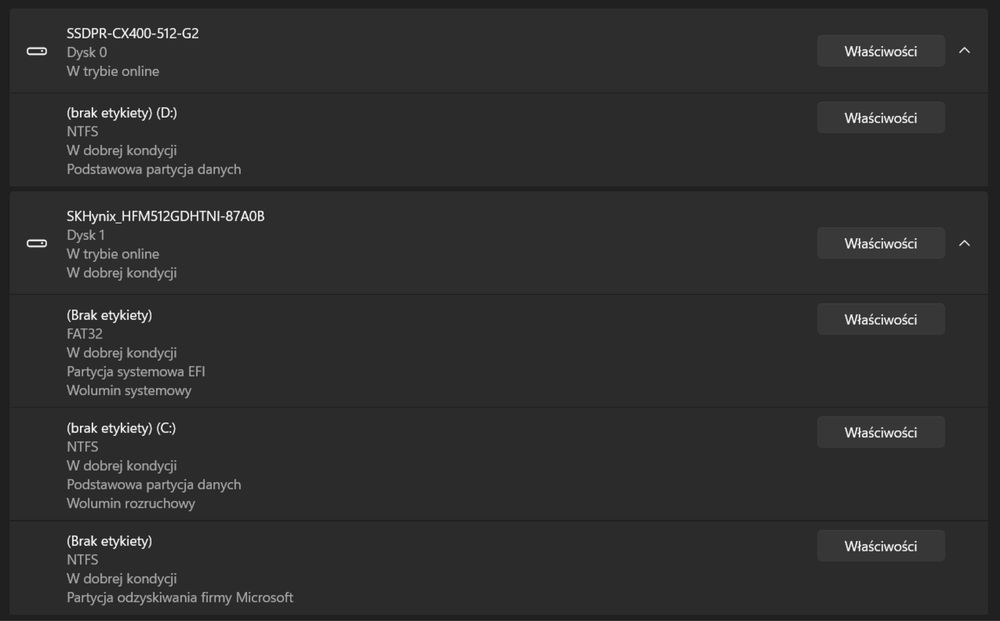
Task: Select the SSDPR-CX400-512-G2 disk name
Action: pyautogui.click(x=133, y=33)
